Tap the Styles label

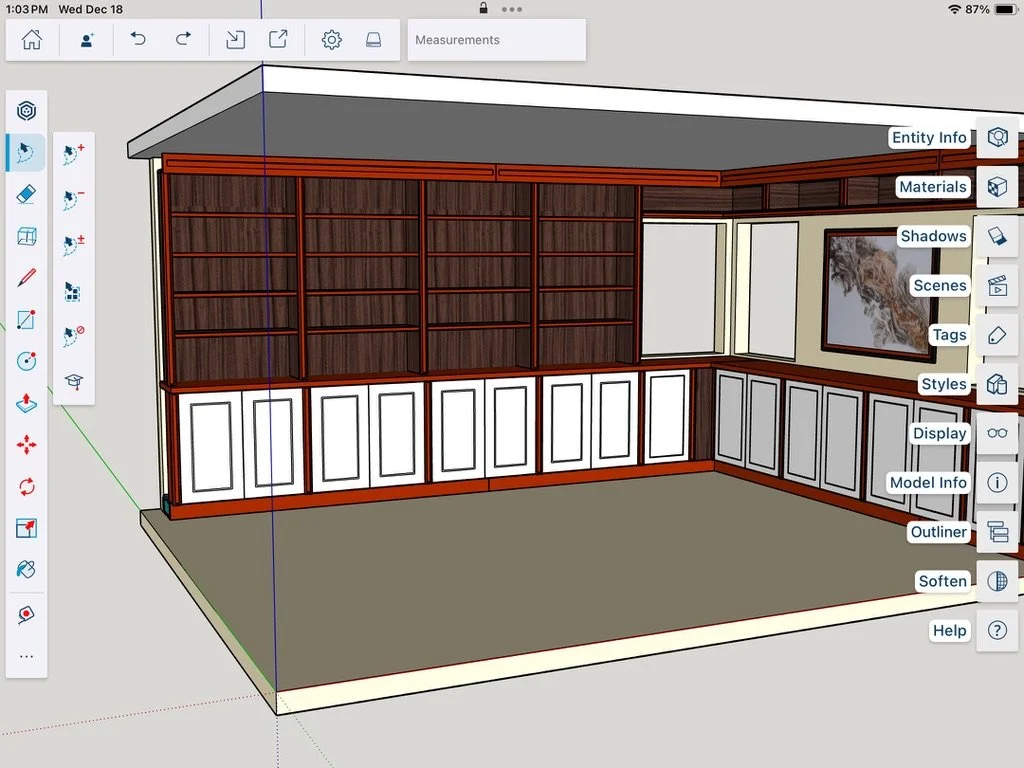pyautogui.click(x=944, y=384)
